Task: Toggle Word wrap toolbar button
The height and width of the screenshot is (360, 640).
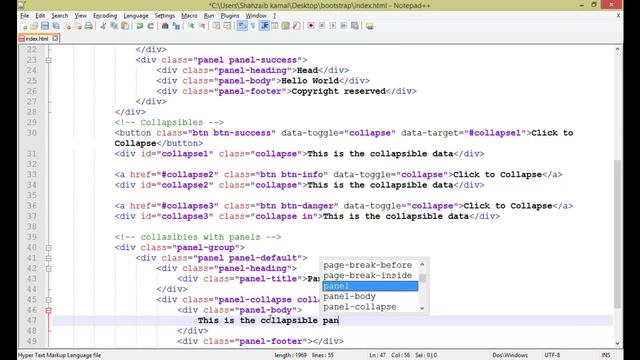Action: pyautogui.click(x=242, y=26)
